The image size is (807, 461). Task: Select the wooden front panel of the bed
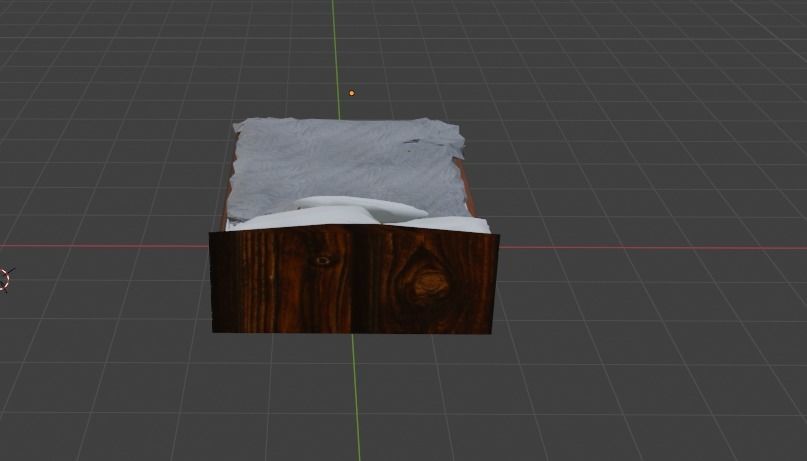click(x=354, y=280)
